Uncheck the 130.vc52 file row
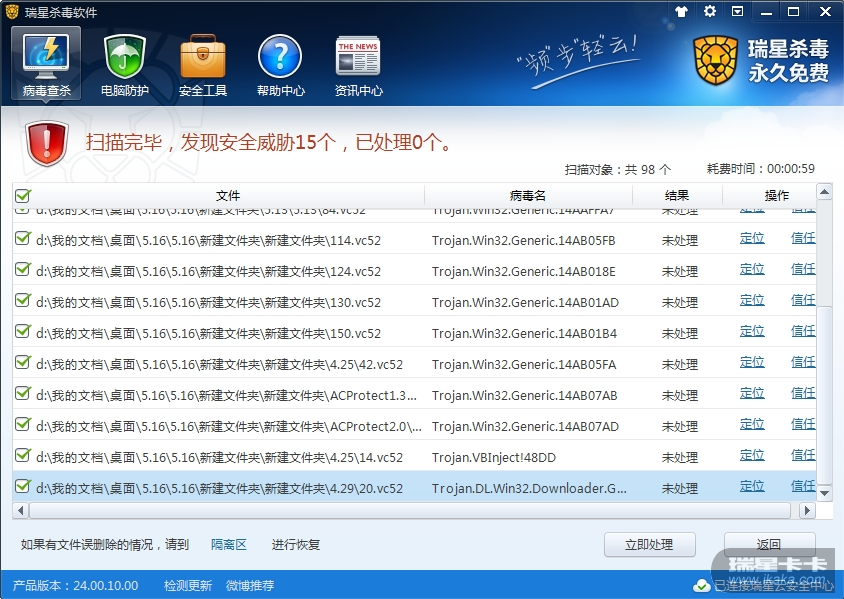The width and height of the screenshot is (844, 599). 23,300
